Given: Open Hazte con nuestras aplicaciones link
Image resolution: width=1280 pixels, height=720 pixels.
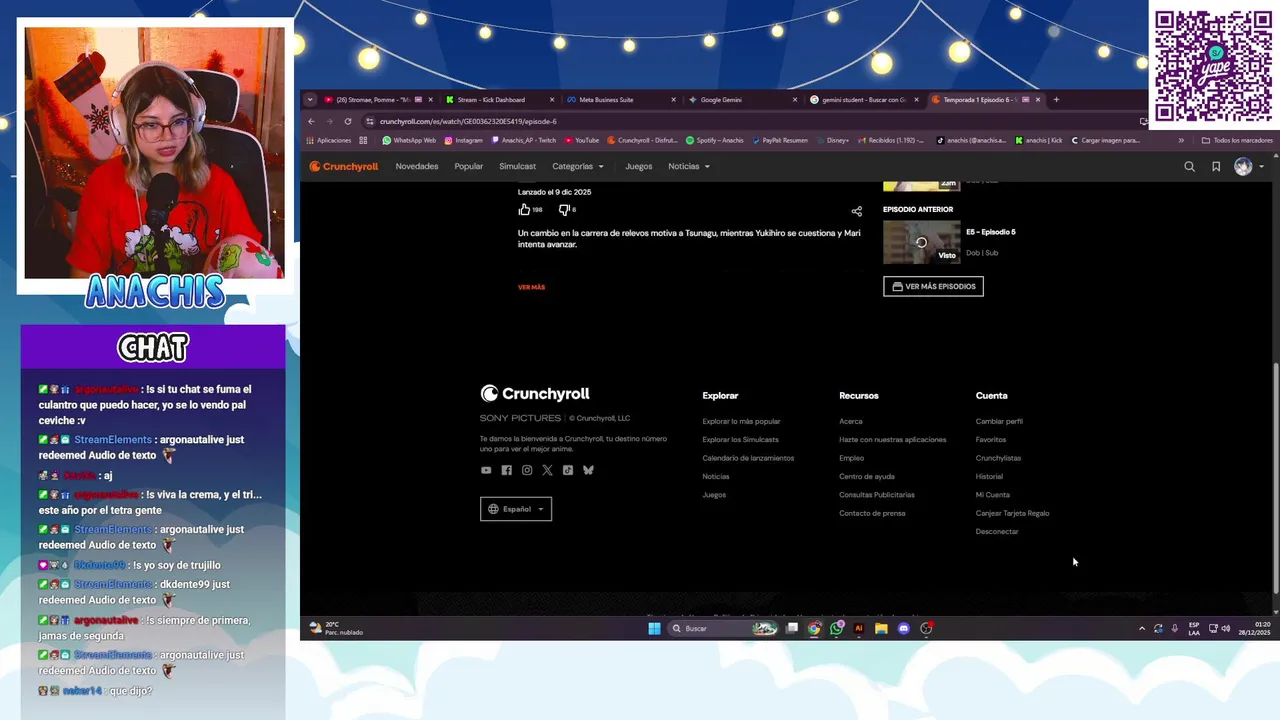Looking at the screenshot, I should (893, 440).
